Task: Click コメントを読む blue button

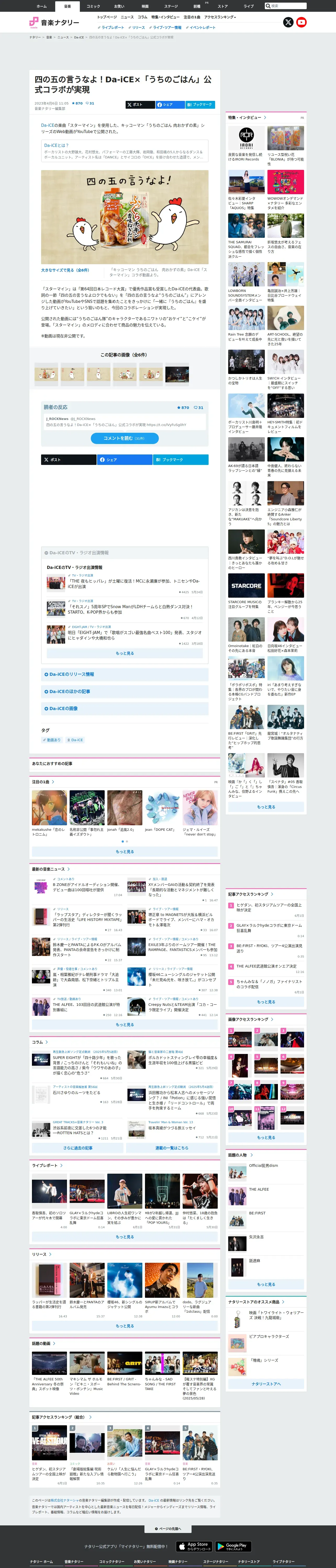Action: click(x=124, y=438)
